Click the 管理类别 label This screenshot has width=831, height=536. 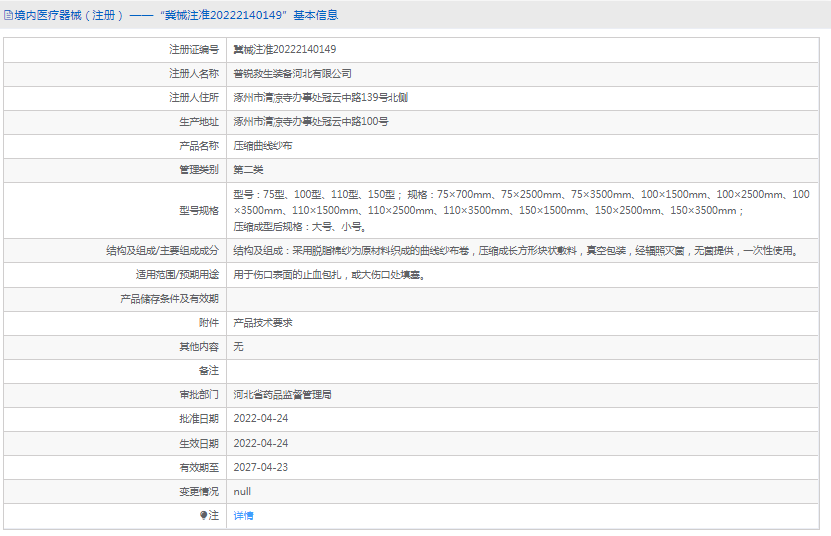199,170
